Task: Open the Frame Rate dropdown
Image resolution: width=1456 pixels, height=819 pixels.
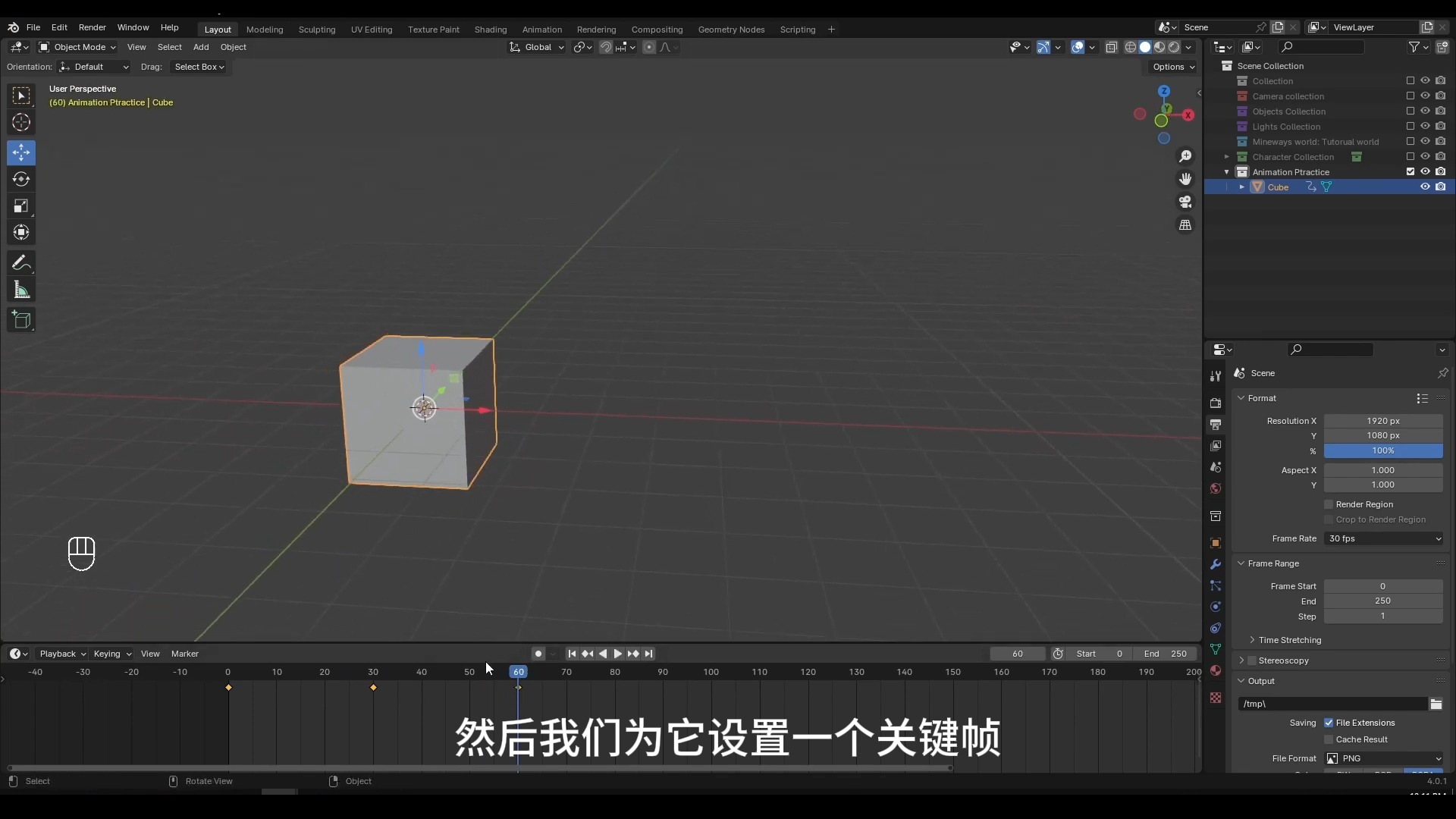Action: [x=1383, y=538]
